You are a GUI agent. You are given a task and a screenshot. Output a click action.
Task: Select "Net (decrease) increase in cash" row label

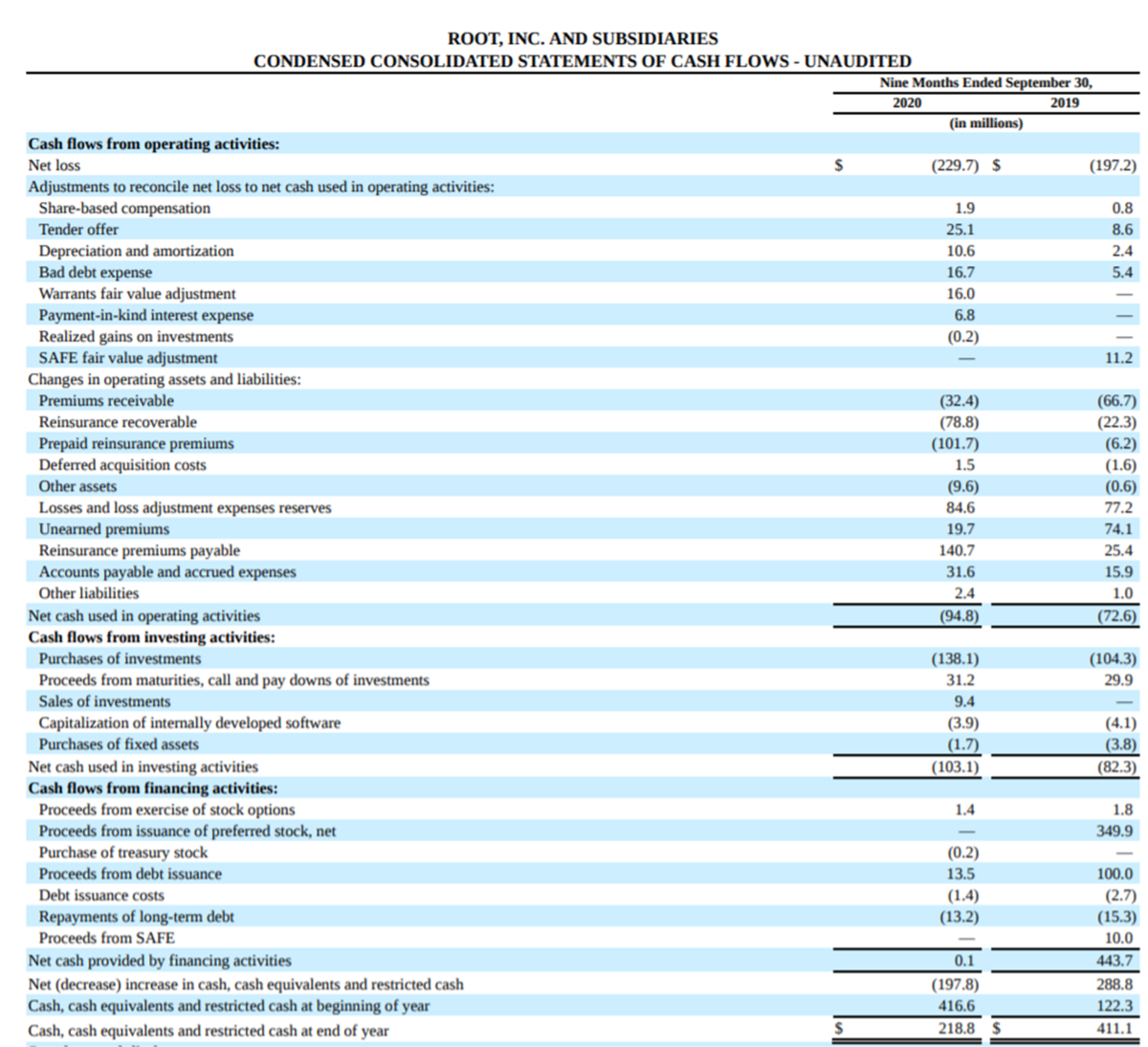point(246,984)
